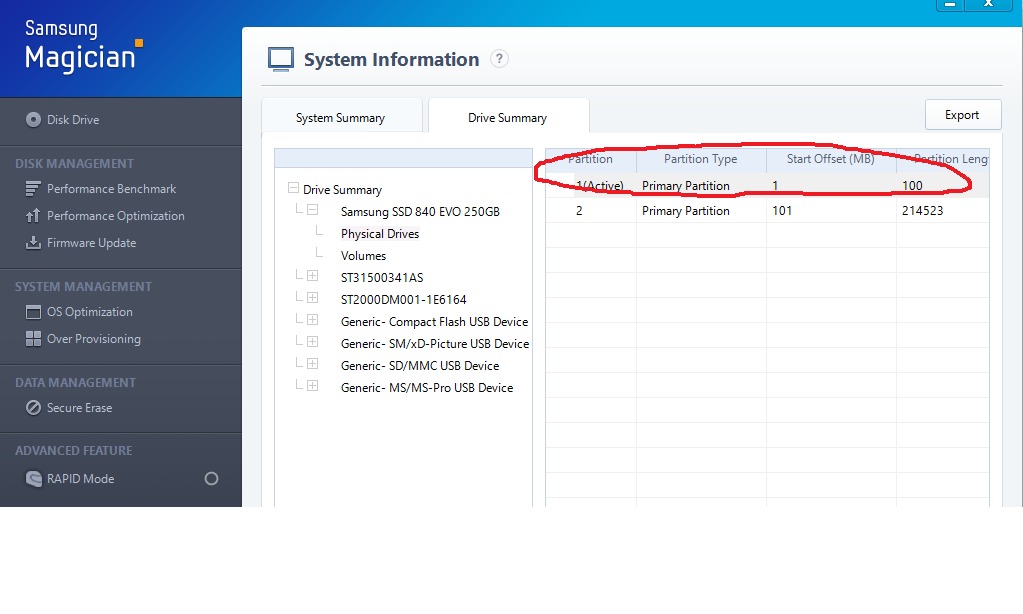
Task: Select Physical Drives tree item
Action: [380, 234]
